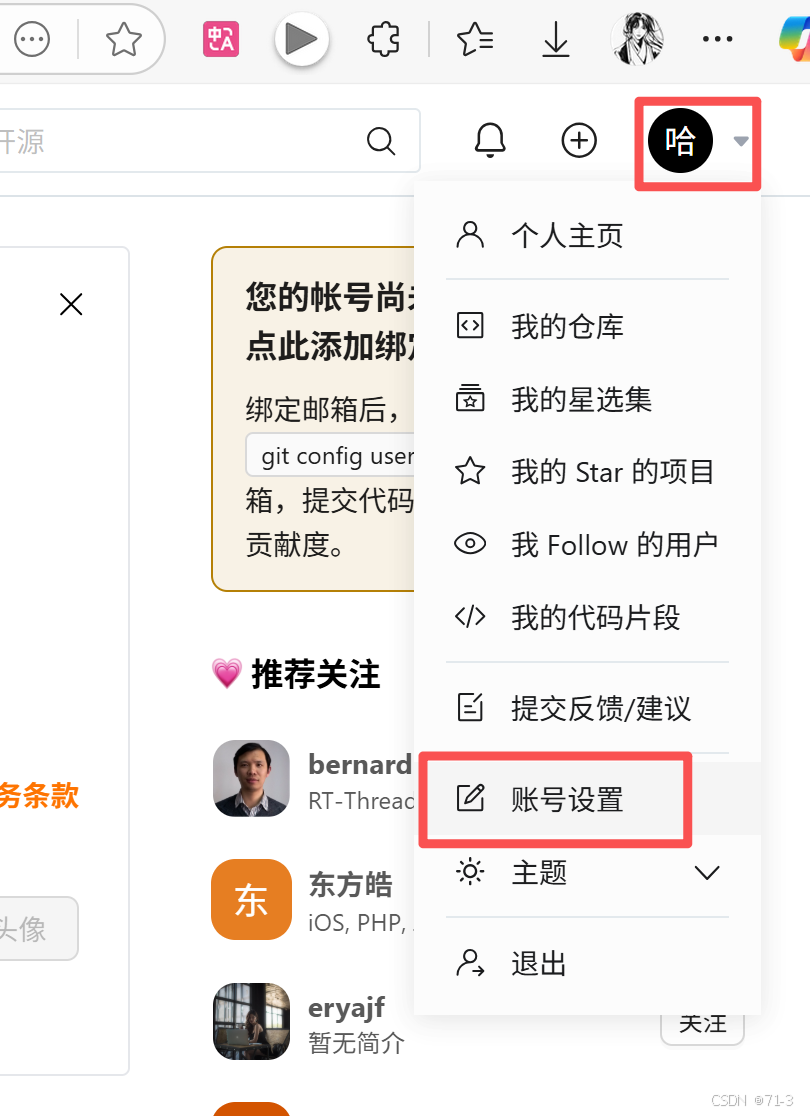Click the plus create-new icon
The height and width of the screenshot is (1116, 810).
579,140
